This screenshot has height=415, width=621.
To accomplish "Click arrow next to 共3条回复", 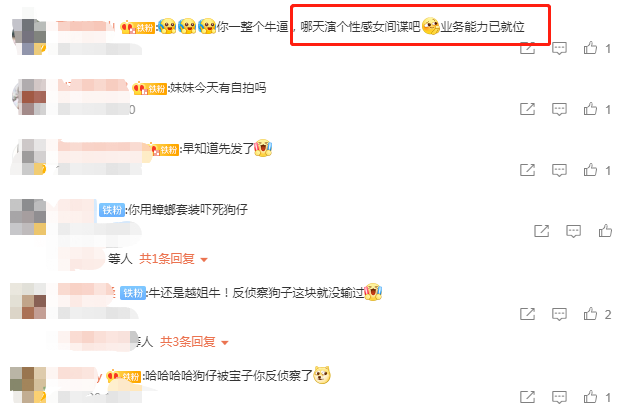I will click(x=225, y=343).
